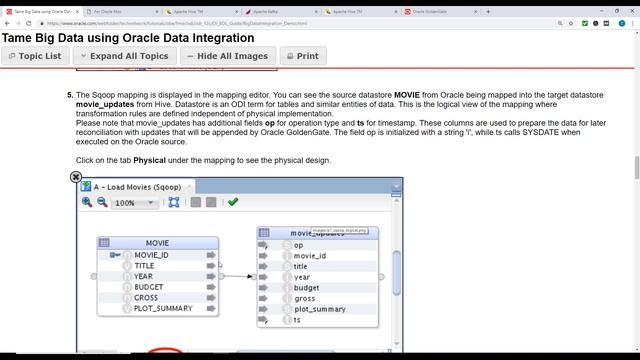
Task: Select the A - Load Movies (Sqoop) tab
Action: click(137, 187)
